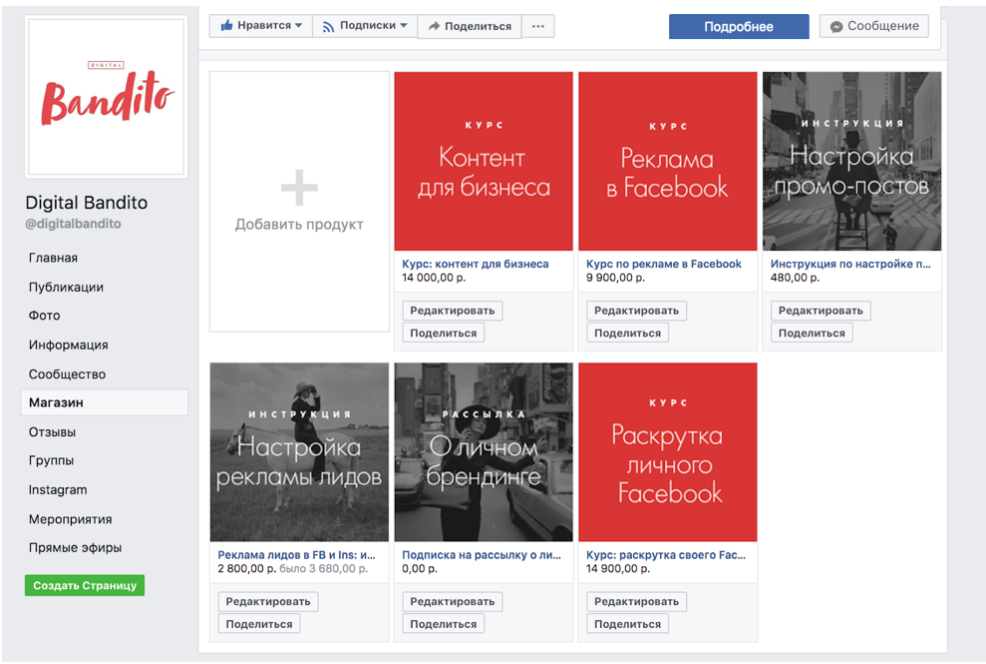Image resolution: width=986 pixels, height=664 pixels.
Task: Click the share arrow icon on Поделиться
Action: point(434,26)
